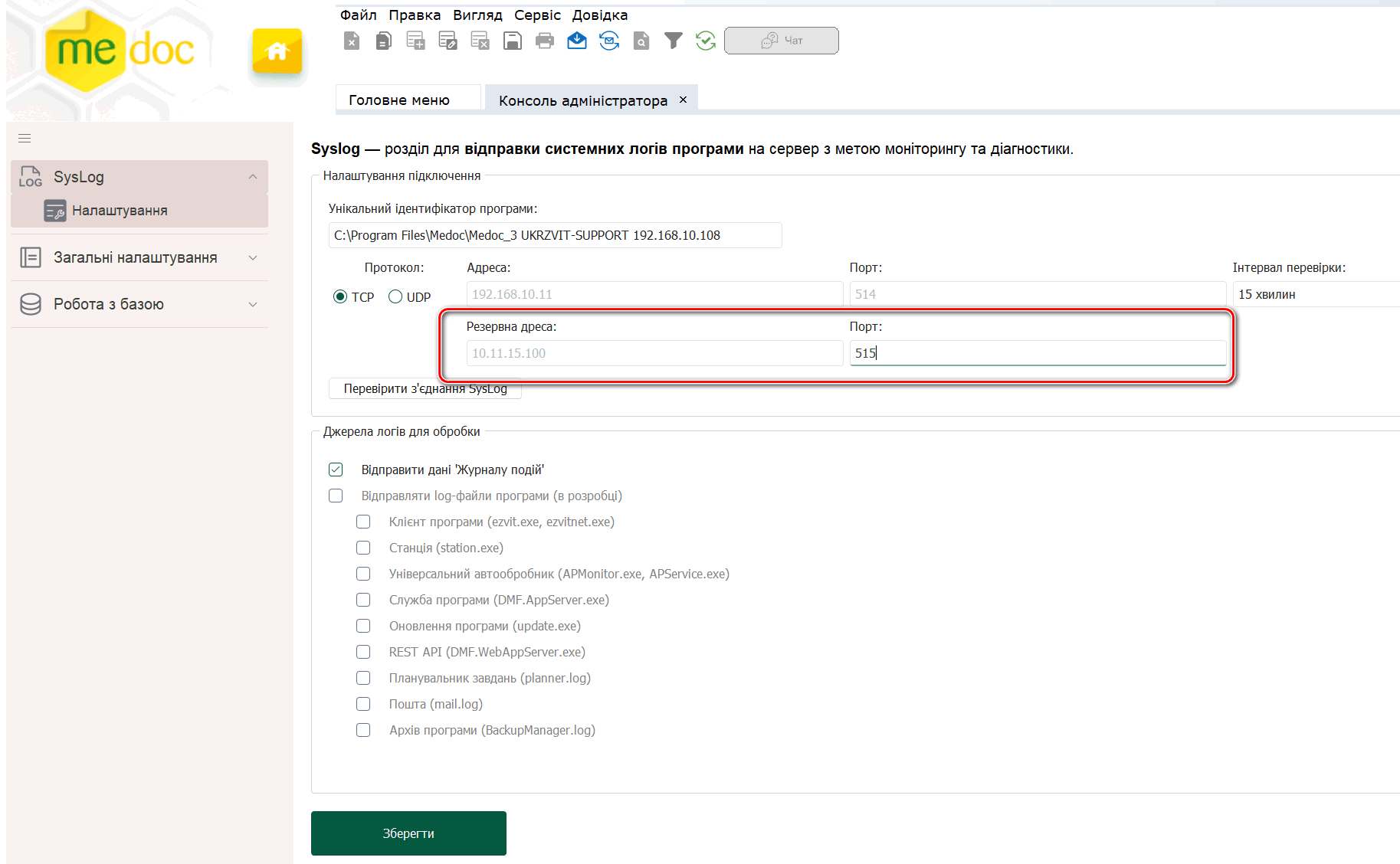Click the green check refresh icon
Viewport: 1400px width, 864px height.
(706, 41)
